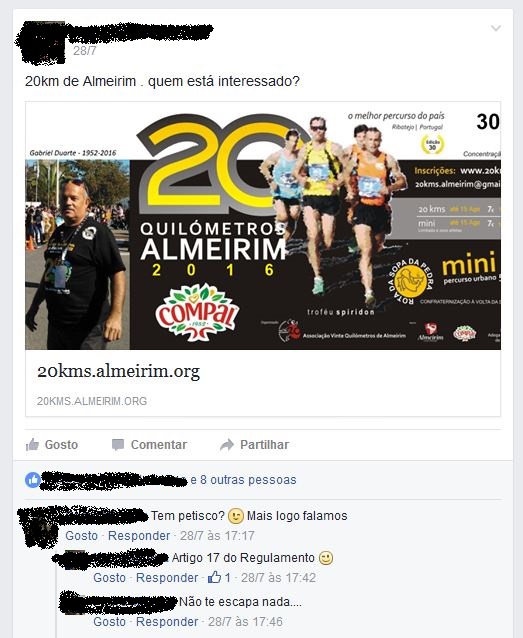The height and width of the screenshot is (638, 523).
Task: Like the 'Tem petisco?' comment via Gosto
Action: (x=81, y=535)
